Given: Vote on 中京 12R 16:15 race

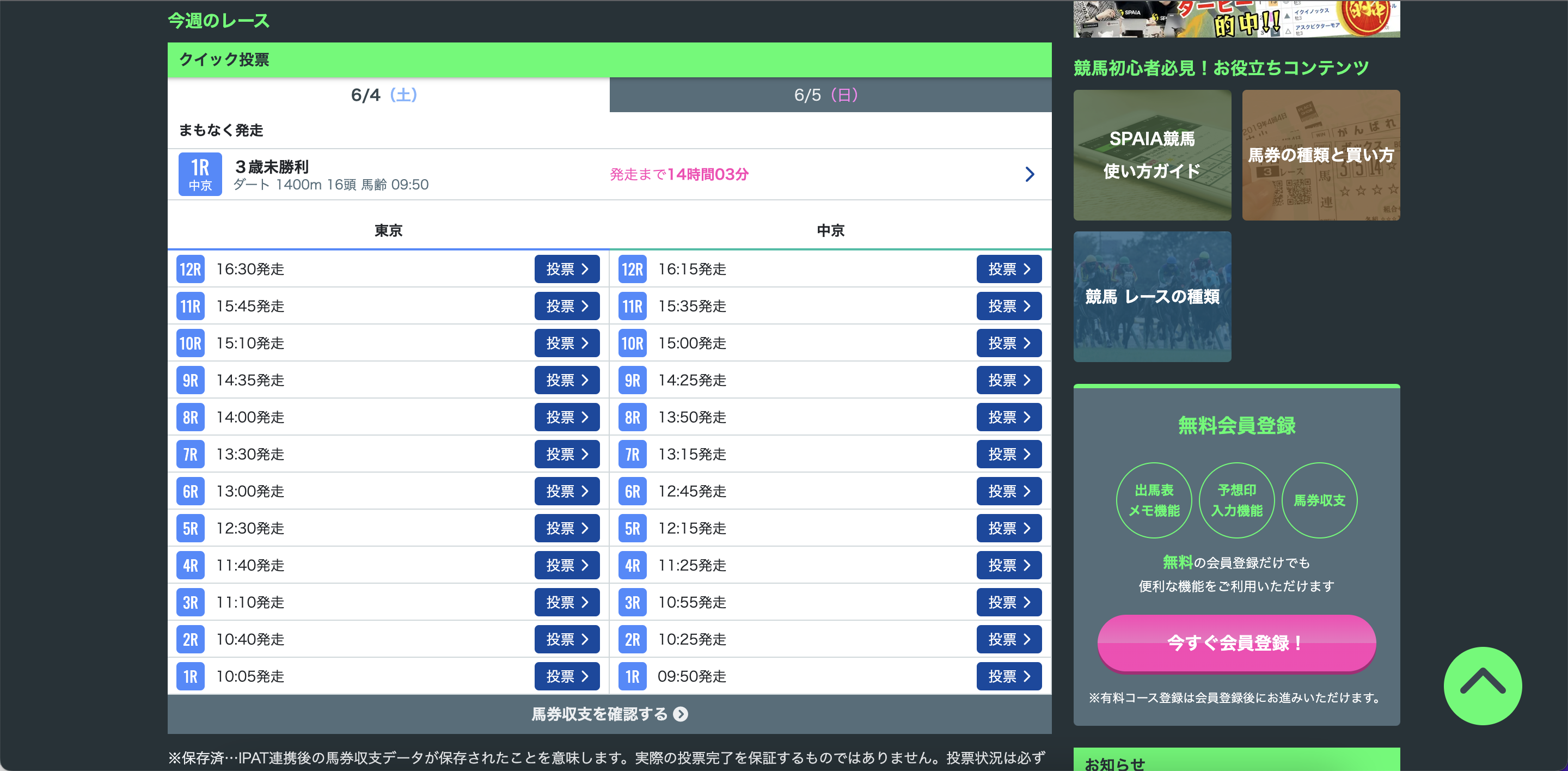Looking at the screenshot, I should coord(1009,269).
